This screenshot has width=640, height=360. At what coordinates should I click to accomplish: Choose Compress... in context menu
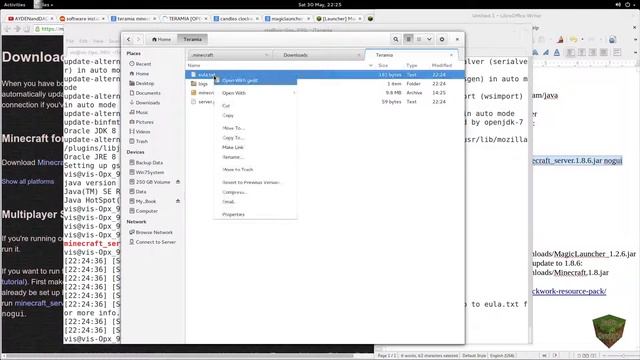pos(256,192)
